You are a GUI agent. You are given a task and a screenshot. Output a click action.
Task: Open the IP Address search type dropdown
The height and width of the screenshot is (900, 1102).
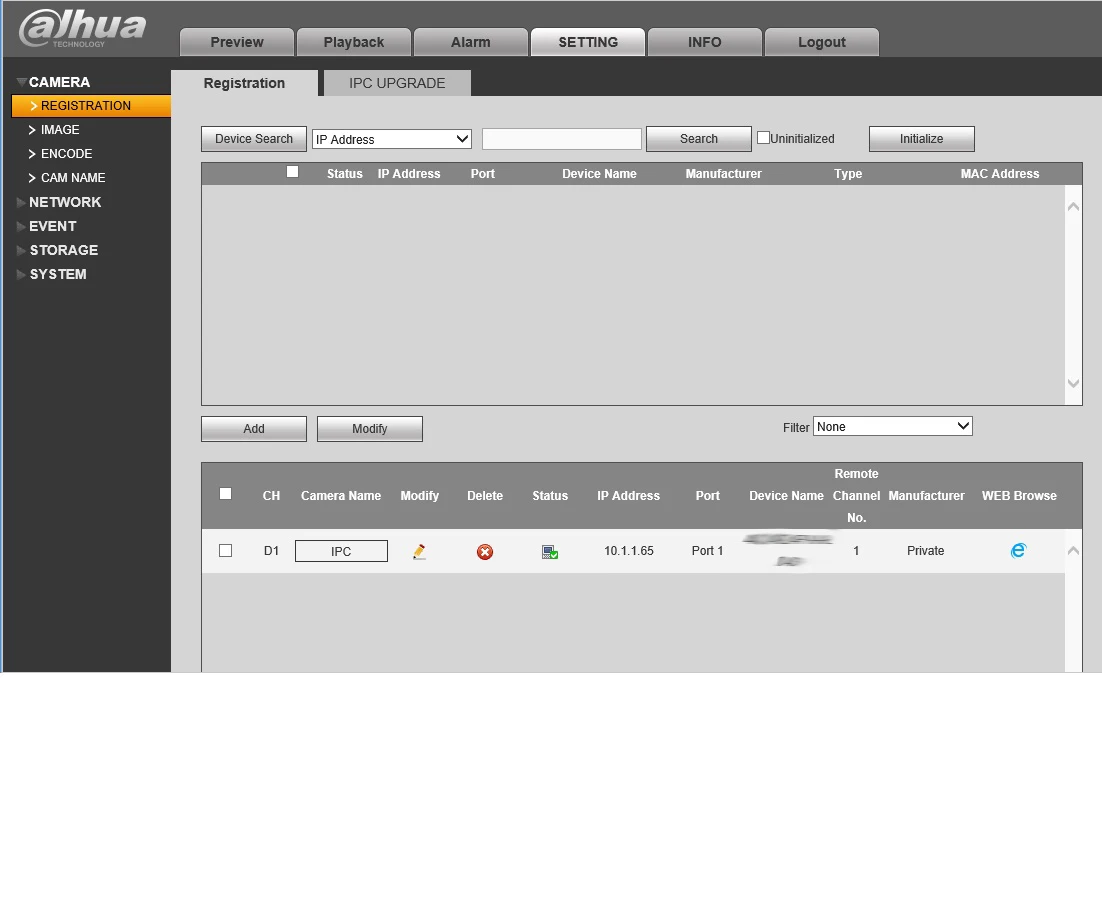tap(391, 139)
